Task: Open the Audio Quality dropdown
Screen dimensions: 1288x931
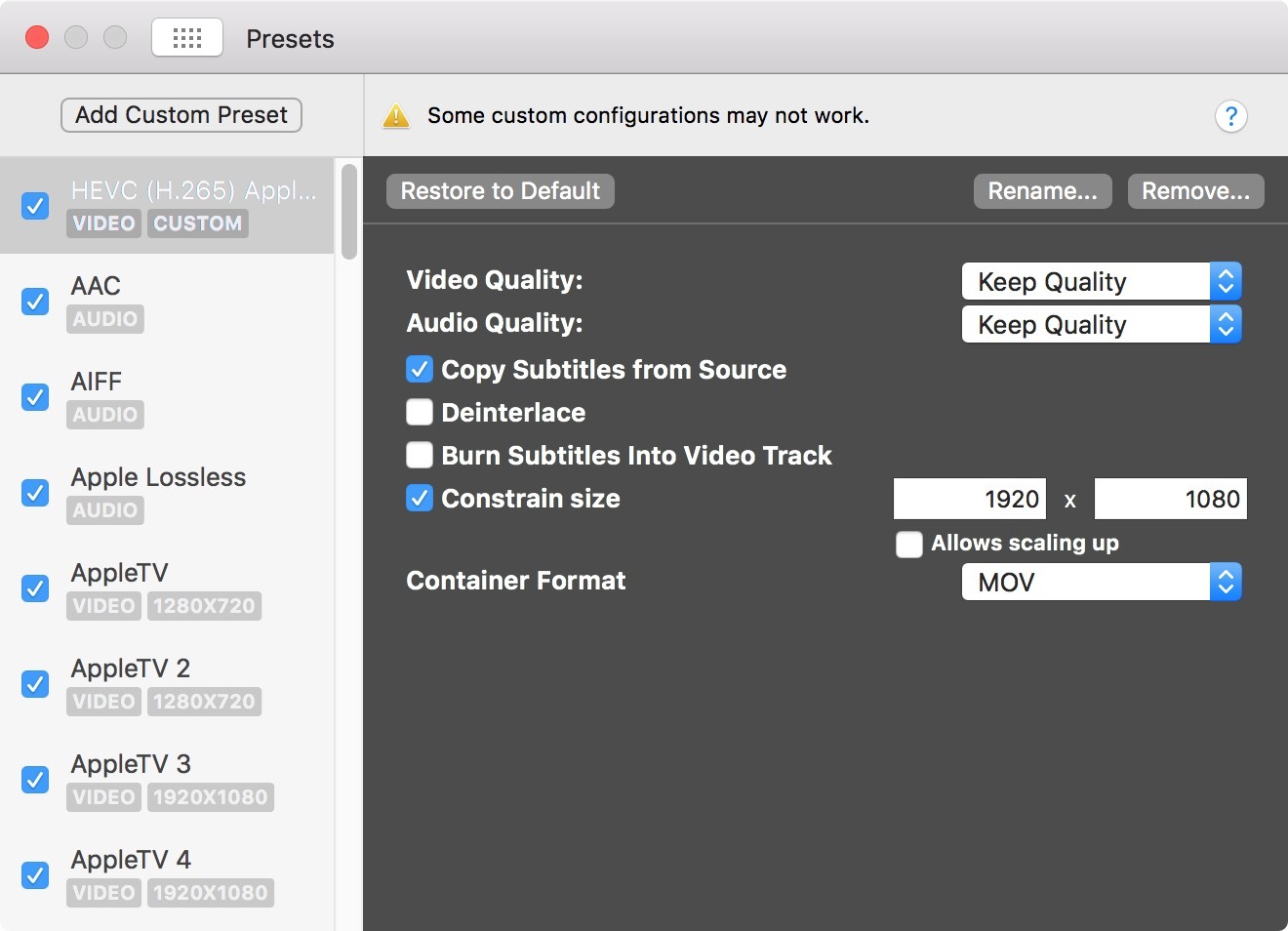Action: pos(1101,325)
